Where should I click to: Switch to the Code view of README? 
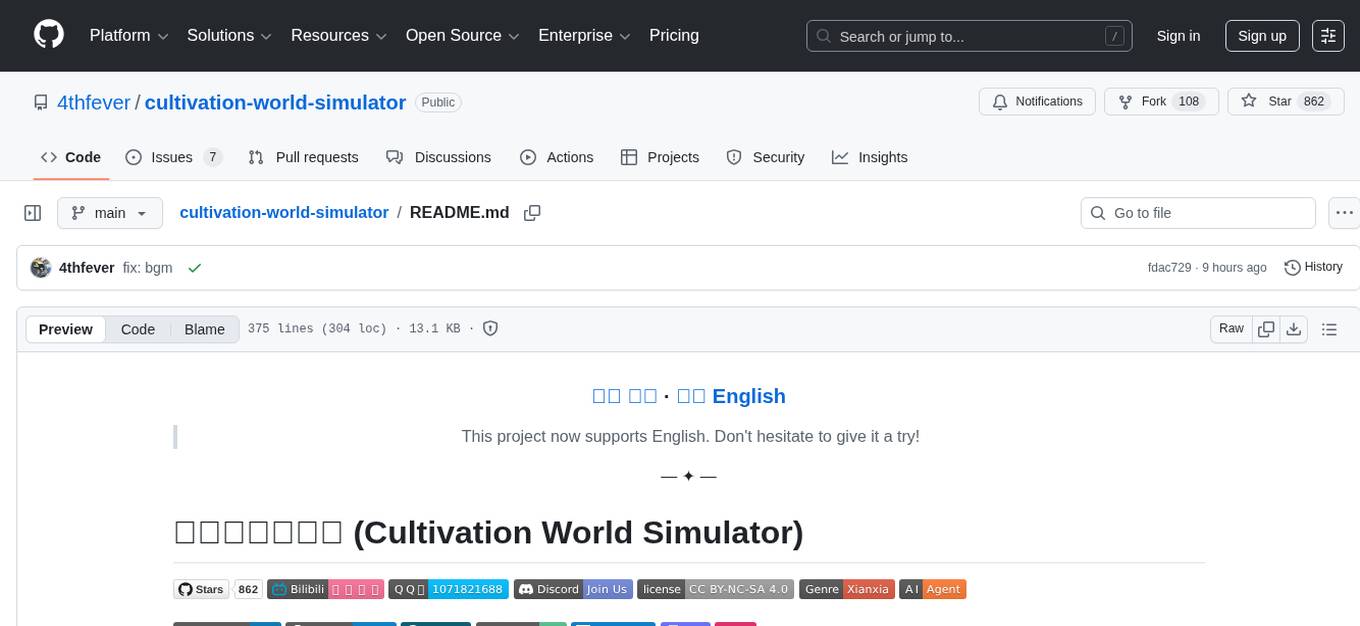(137, 329)
